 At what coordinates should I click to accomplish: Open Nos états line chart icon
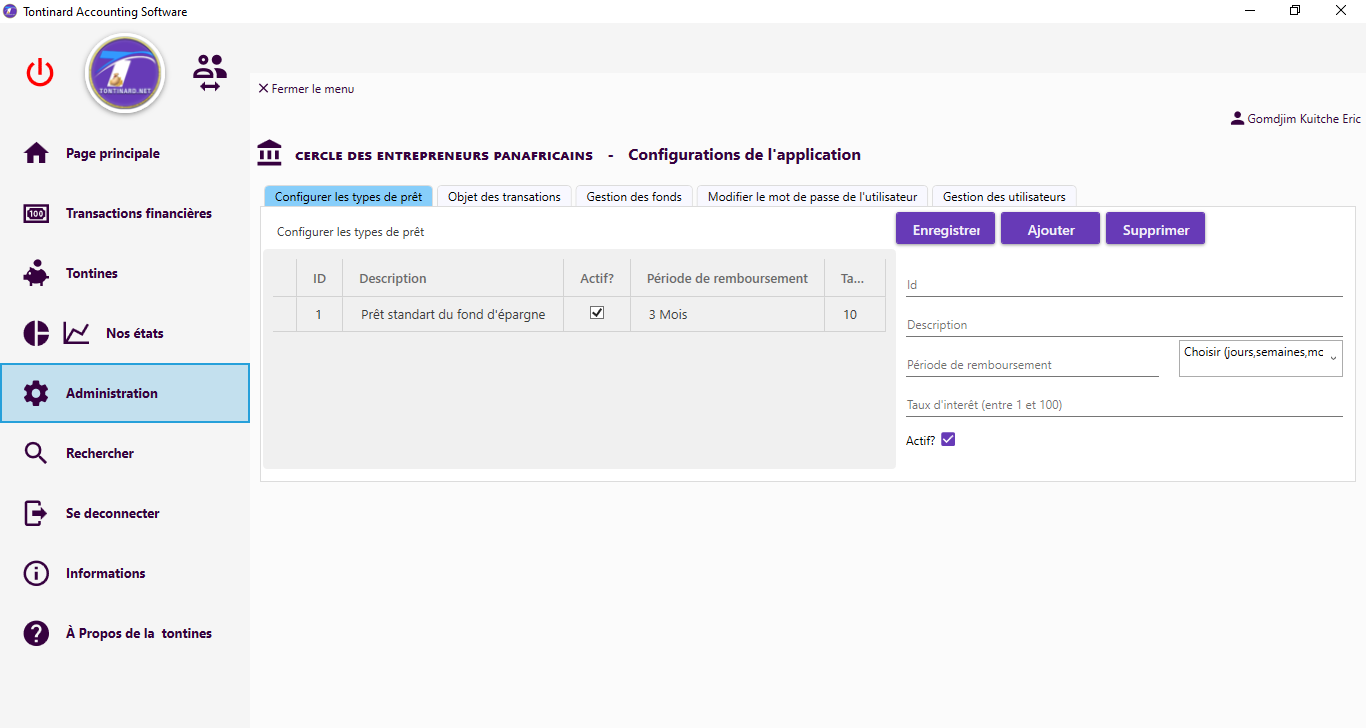(x=77, y=333)
